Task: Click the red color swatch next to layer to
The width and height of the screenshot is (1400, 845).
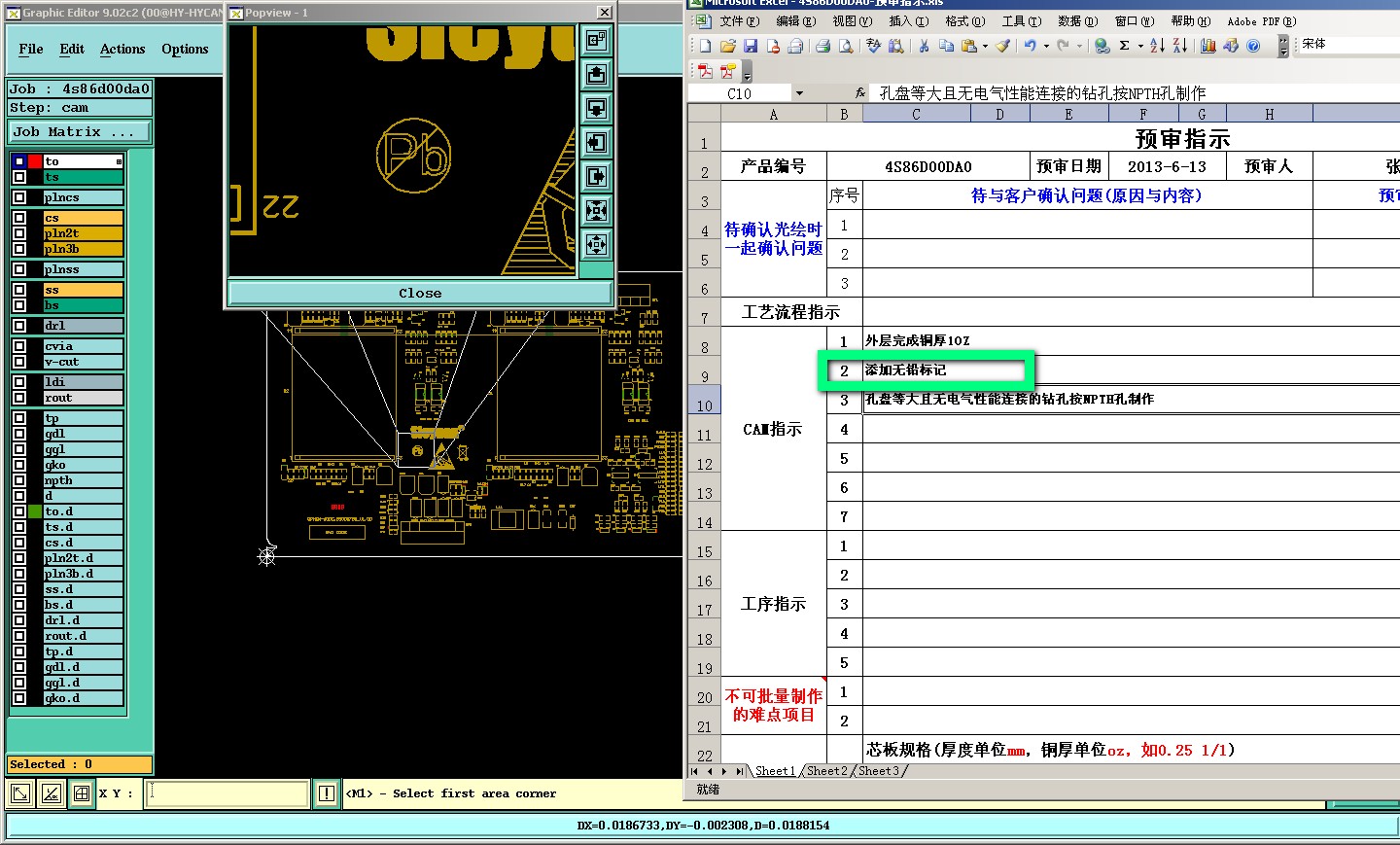Action: [35, 161]
